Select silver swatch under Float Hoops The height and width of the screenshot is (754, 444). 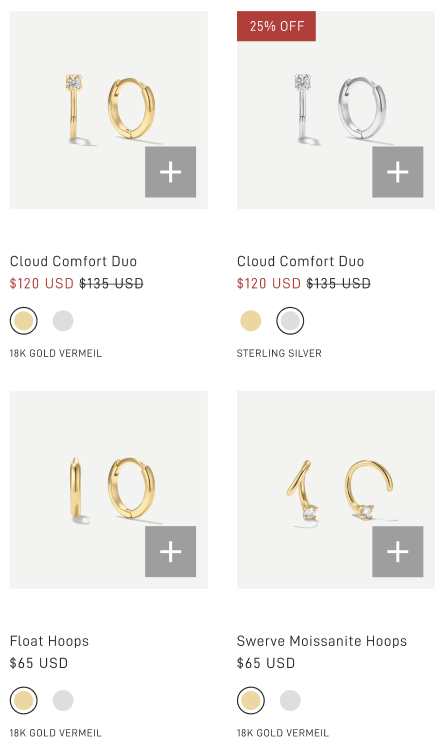(x=63, y=700)
